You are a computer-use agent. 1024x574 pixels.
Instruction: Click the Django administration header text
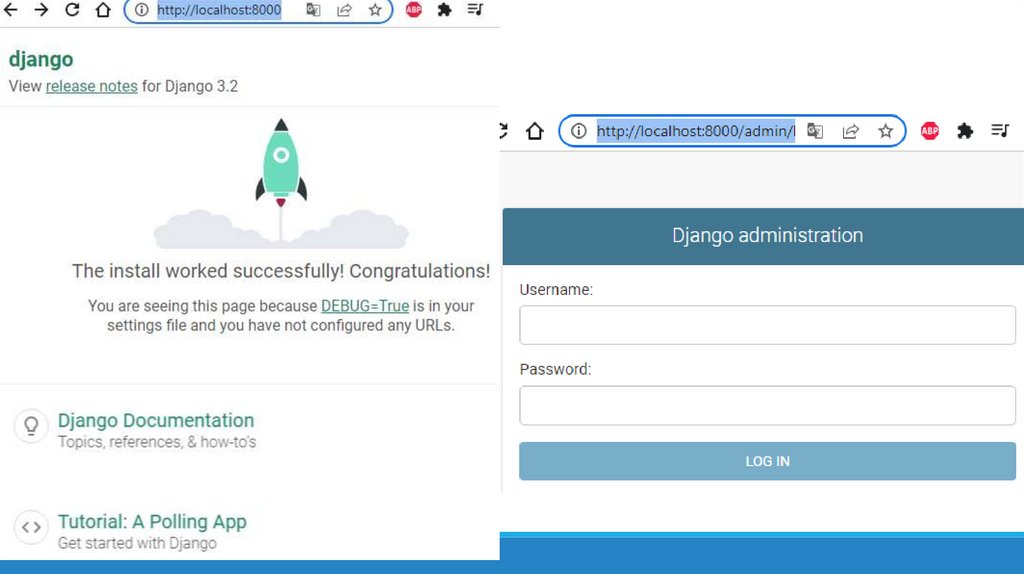[x=767, y=235]
